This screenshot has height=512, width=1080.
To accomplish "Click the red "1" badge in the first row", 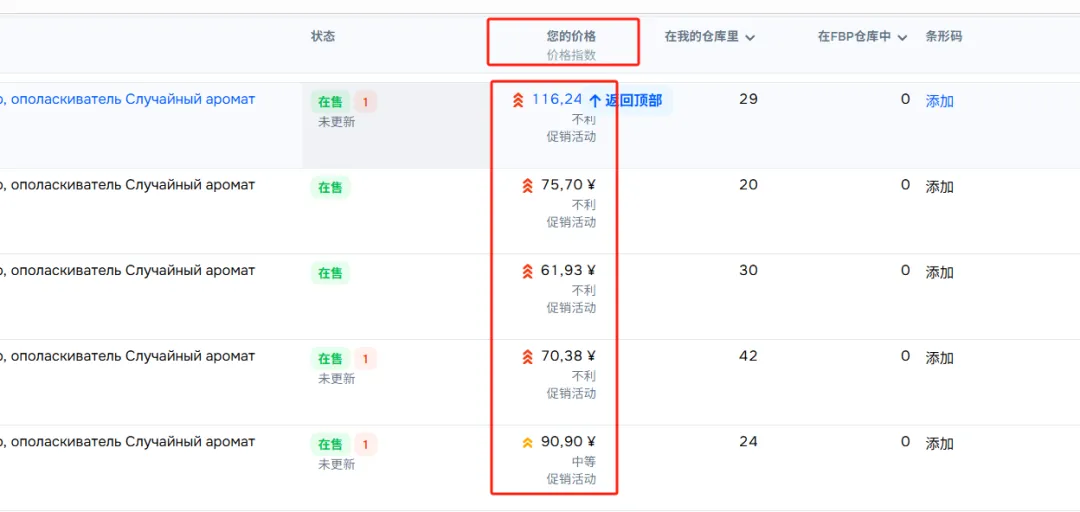I will 365,101.
